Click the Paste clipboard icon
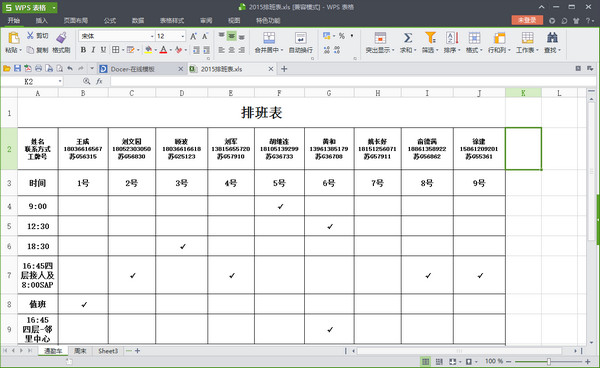The width and height of the screenshot is (600, 368). [x=13, y=38]
